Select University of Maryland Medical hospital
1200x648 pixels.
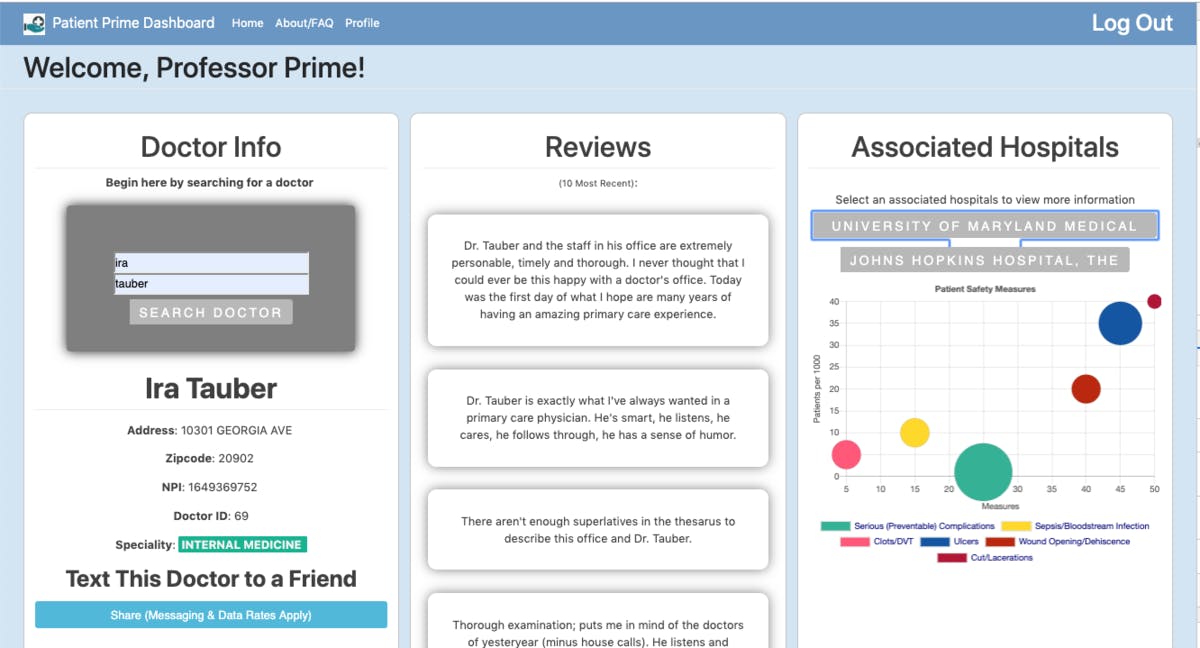coord(984,226)
